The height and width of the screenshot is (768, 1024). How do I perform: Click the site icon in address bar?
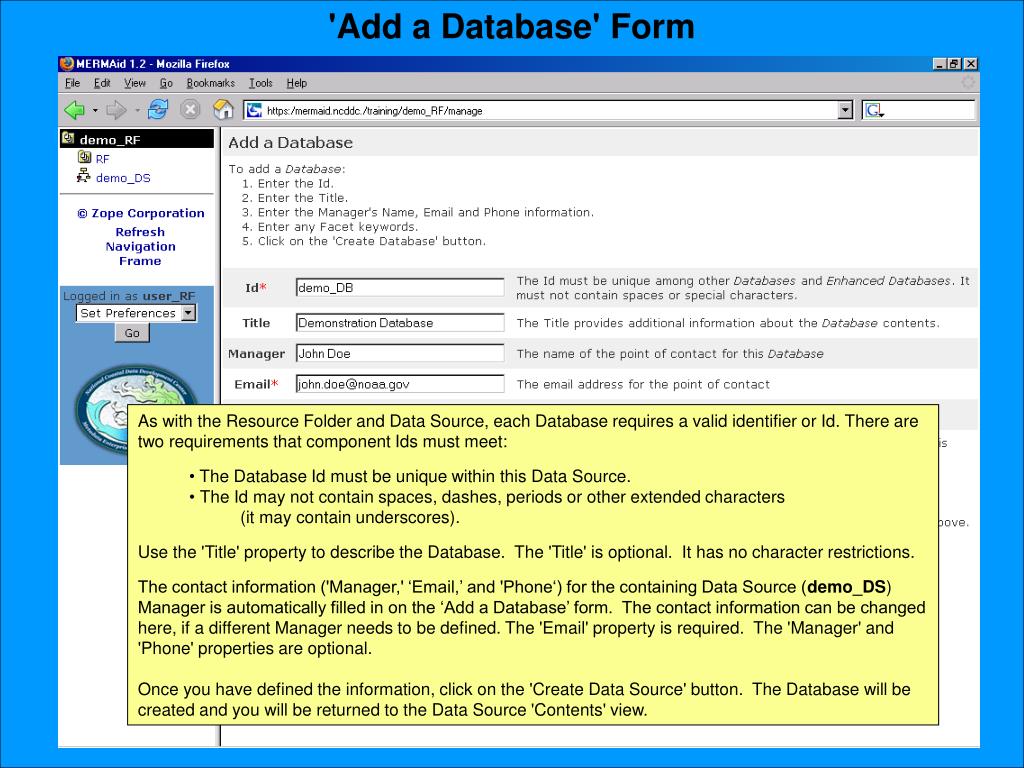click(254, 110)
